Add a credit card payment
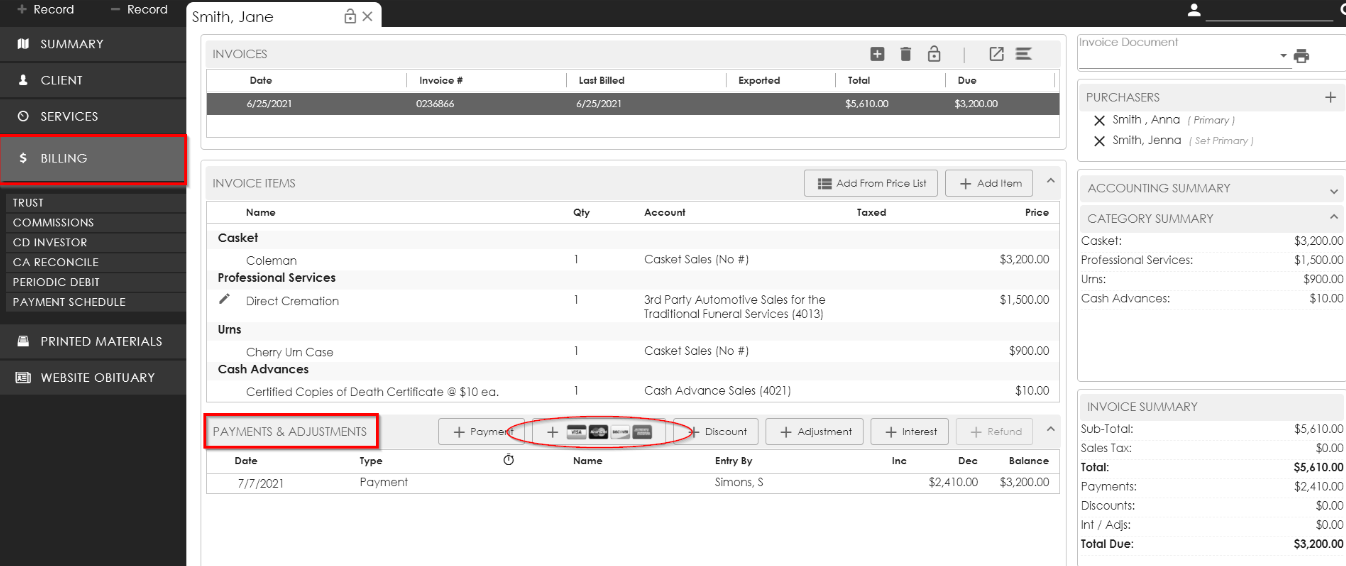The height and width of the screenshot is (566, 1346). click(600, 432)
